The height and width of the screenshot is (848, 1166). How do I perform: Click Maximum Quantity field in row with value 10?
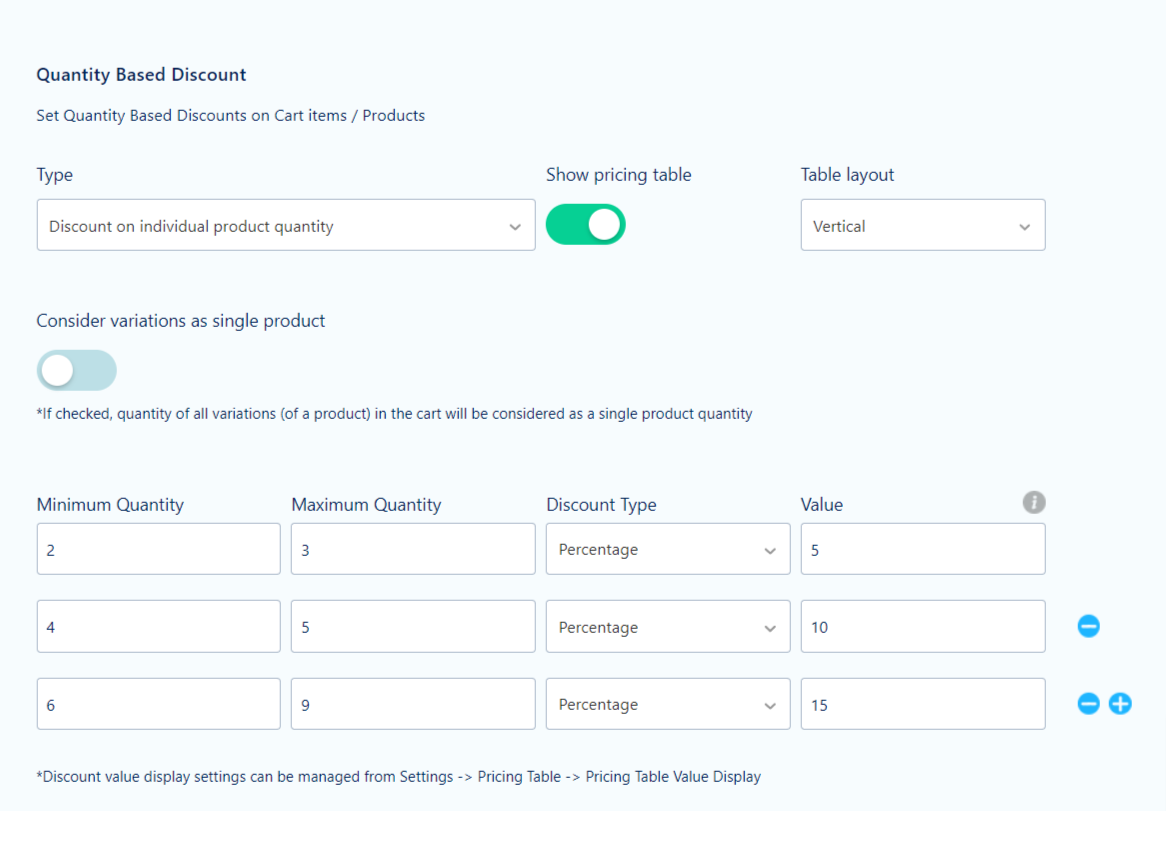pyautogui.click(x=413, y=627)
